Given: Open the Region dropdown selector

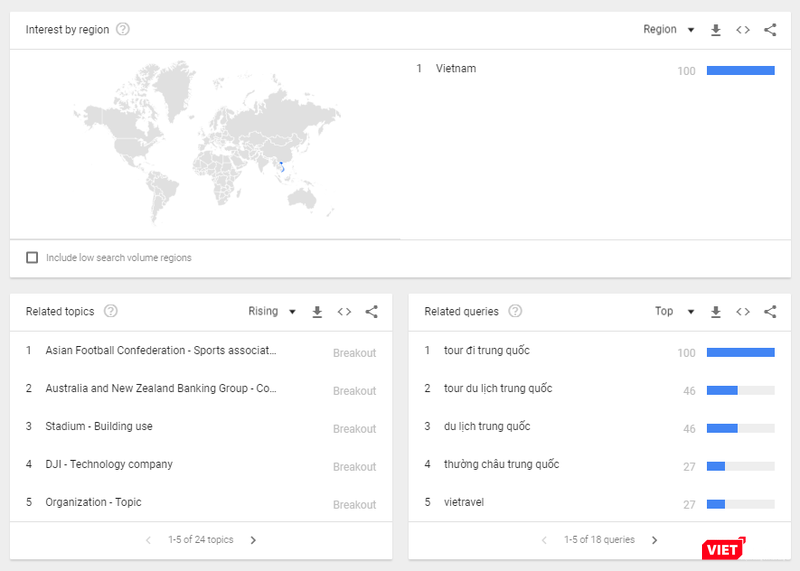Looking at the screenshot, I should (x=668, y=30).
